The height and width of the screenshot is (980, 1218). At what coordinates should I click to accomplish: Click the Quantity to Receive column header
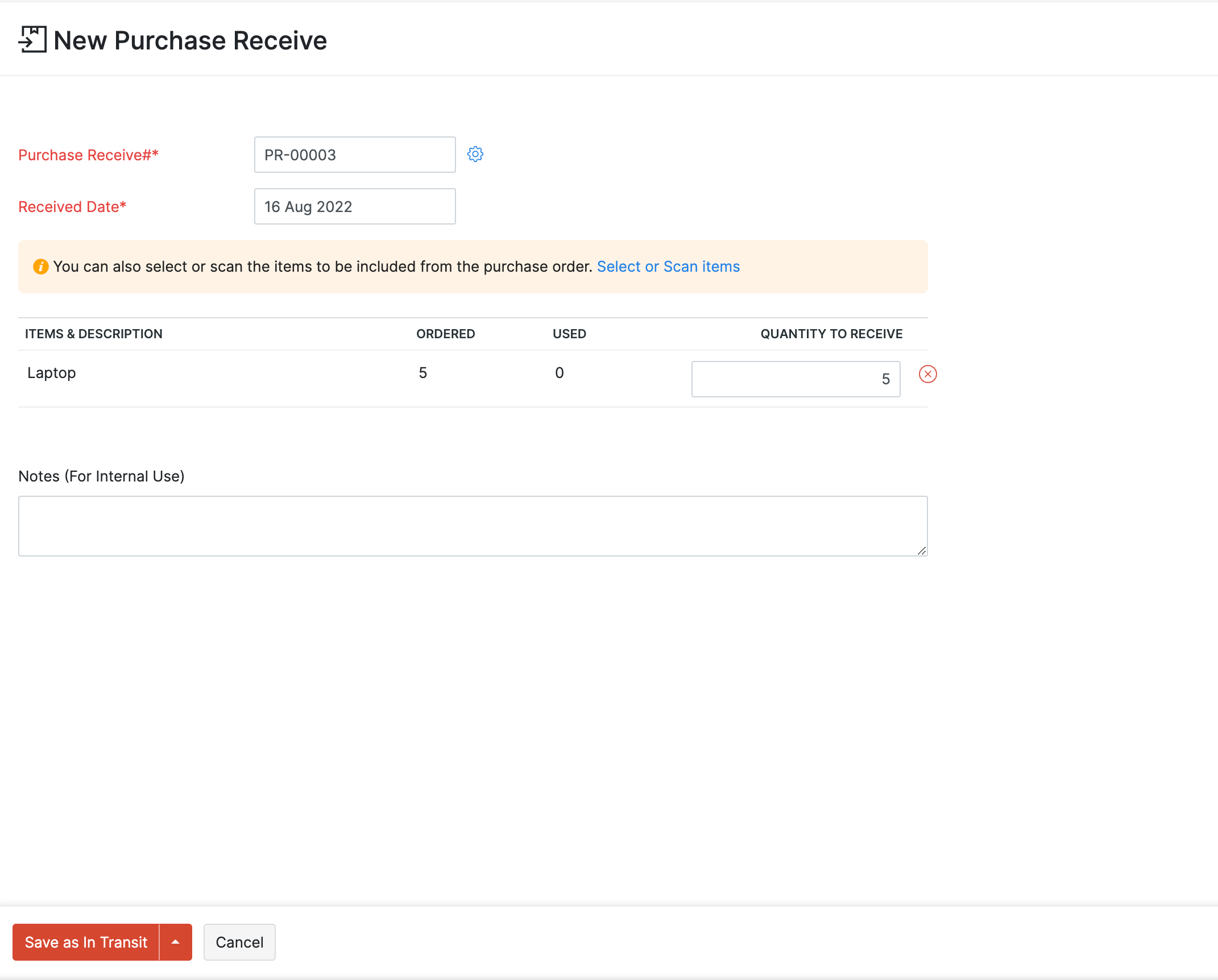coord(831,334)
